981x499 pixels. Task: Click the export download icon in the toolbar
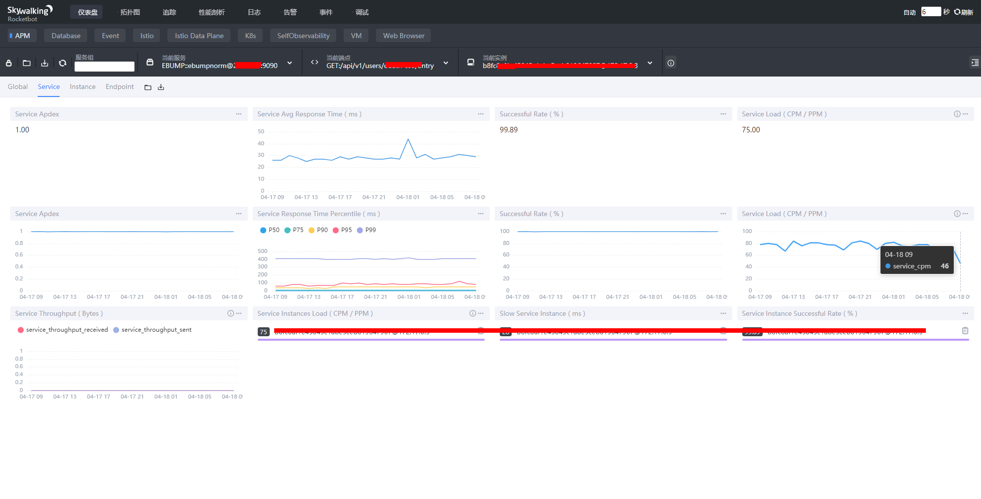(44, 63)
